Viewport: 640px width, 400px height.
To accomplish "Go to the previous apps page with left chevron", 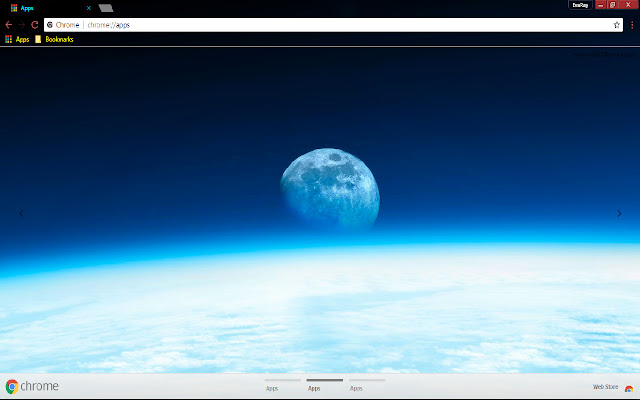I will coord(21,213).
